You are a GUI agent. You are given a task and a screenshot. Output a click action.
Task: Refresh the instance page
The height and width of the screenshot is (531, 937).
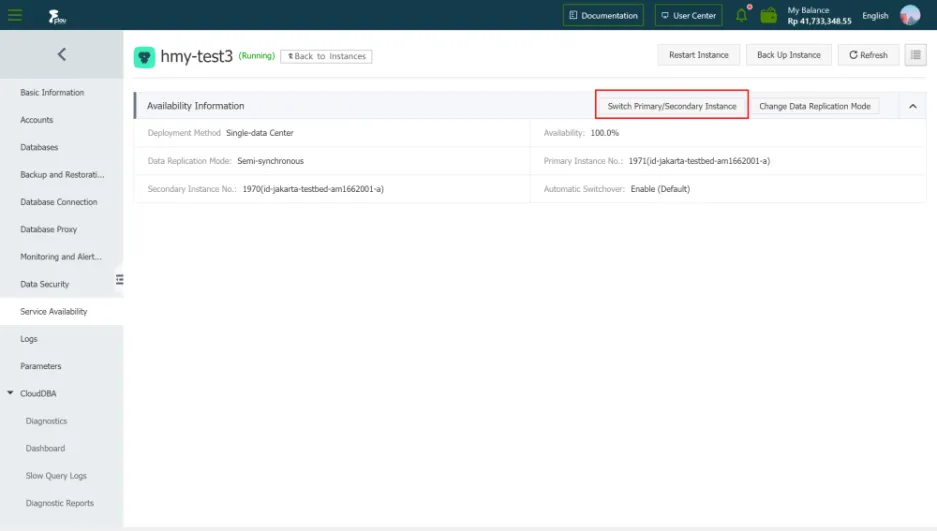tap(868, 55)
